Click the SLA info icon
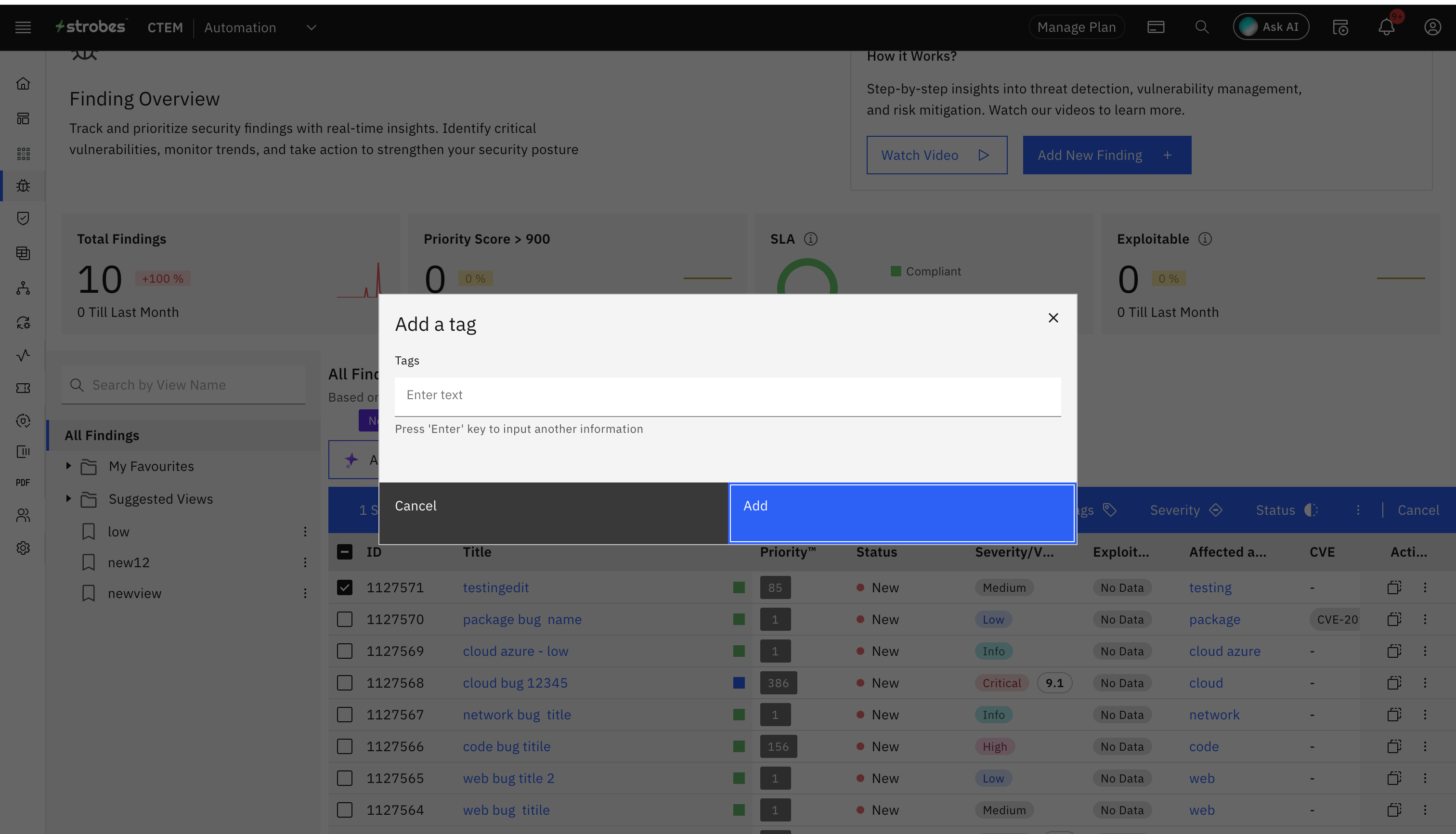 (x=810, y=239)
